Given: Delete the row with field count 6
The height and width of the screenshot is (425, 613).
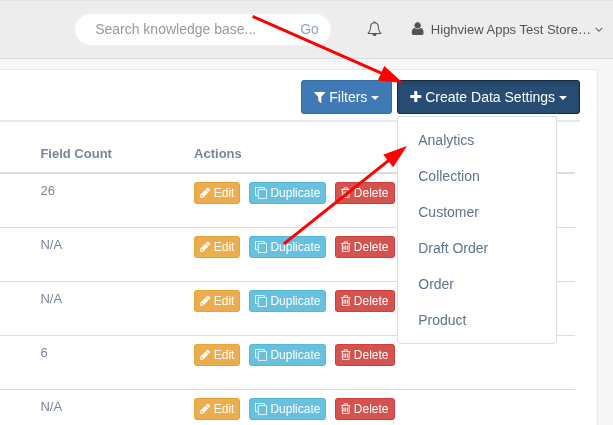Looking at the screenshot, I should coord(364,354).
